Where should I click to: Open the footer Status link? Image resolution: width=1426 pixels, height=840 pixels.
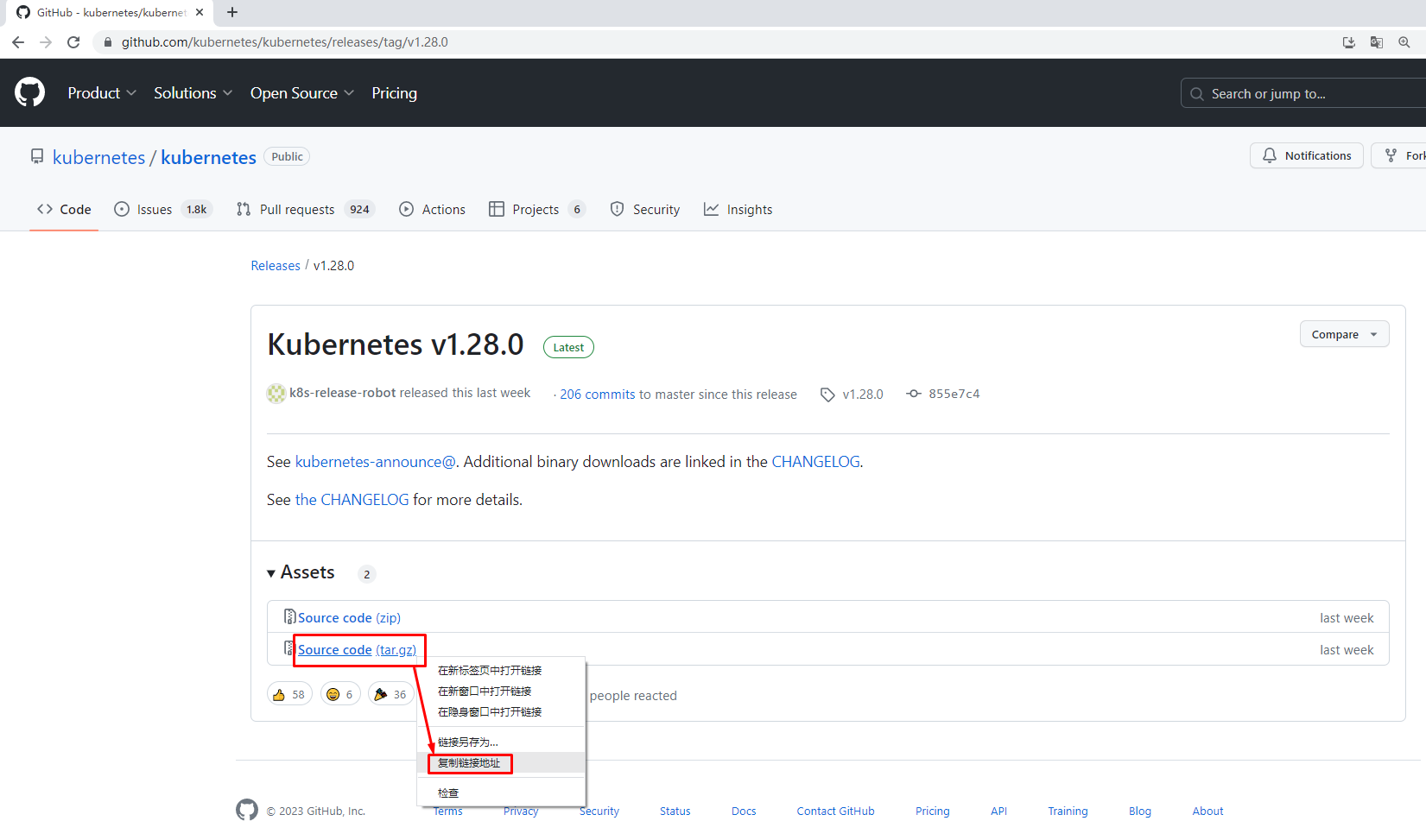point(675,812)
